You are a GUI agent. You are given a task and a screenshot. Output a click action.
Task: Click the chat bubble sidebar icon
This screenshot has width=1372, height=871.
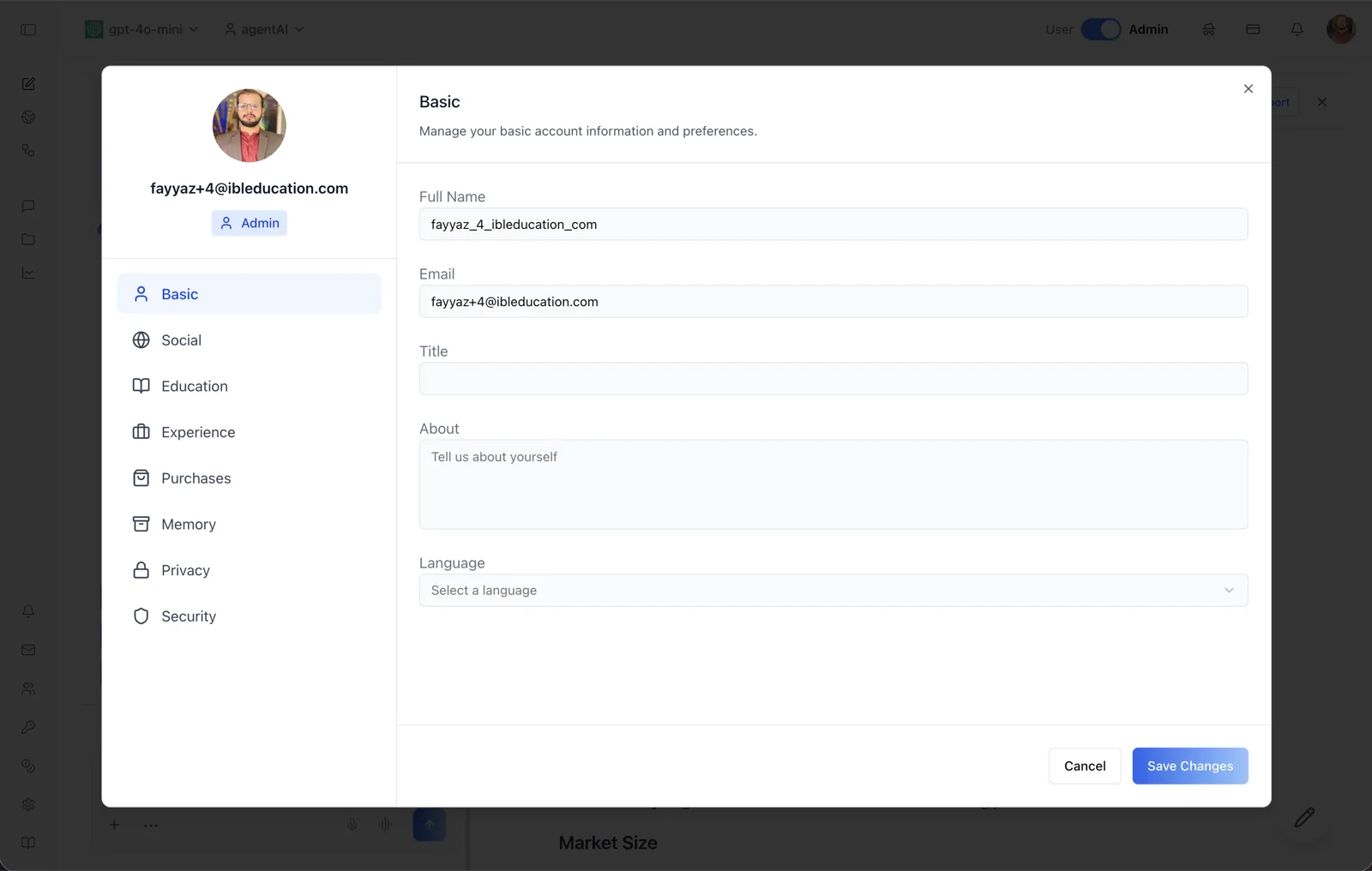click(28, 206)
